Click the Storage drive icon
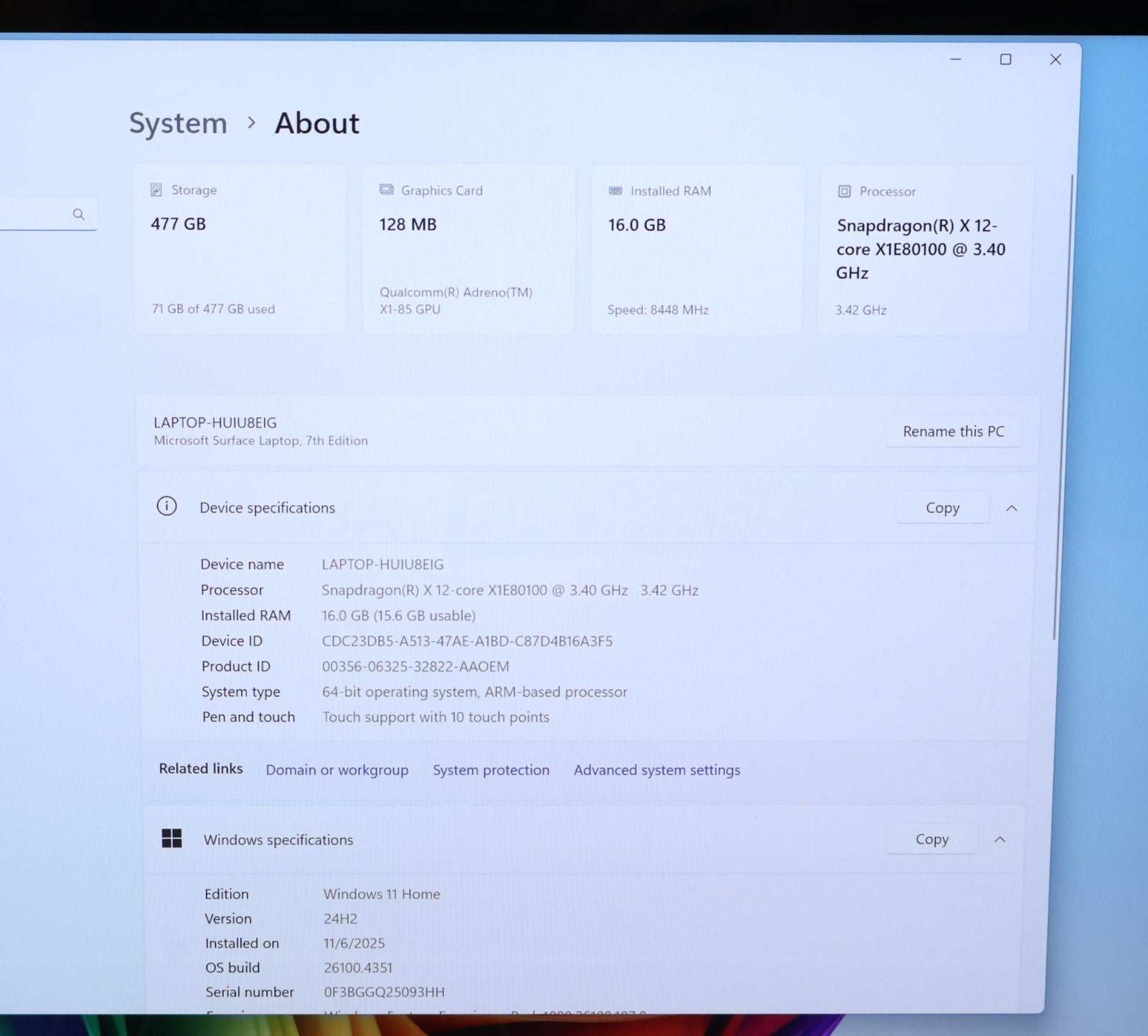The height and width of the screenshot is (1036, 1148). click(x=156, y=190)
